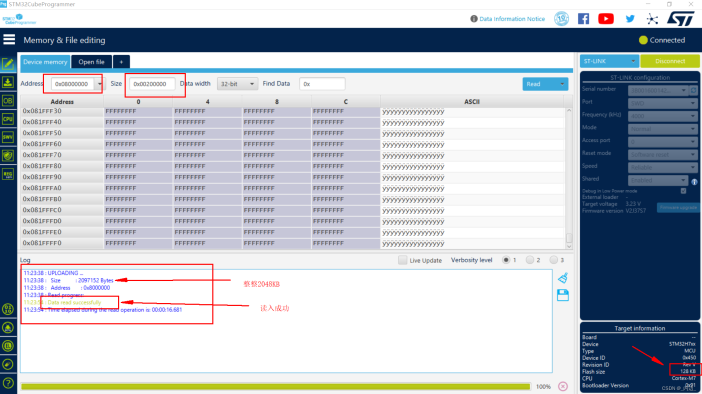The image size is (702, 394).
Task: Open the Erasing & Programming download icon
Action: click(8, 82)
